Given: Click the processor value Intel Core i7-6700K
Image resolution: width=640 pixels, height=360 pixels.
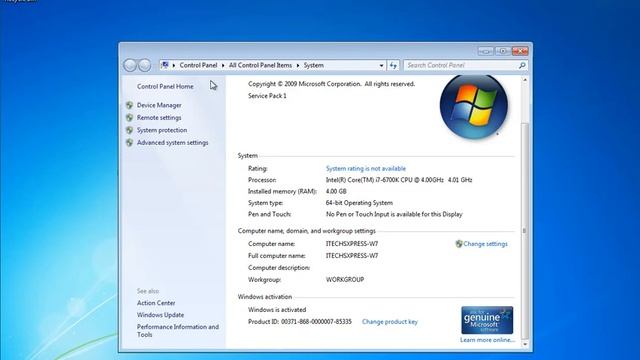Looking at the screenshot, I should 399,180.
